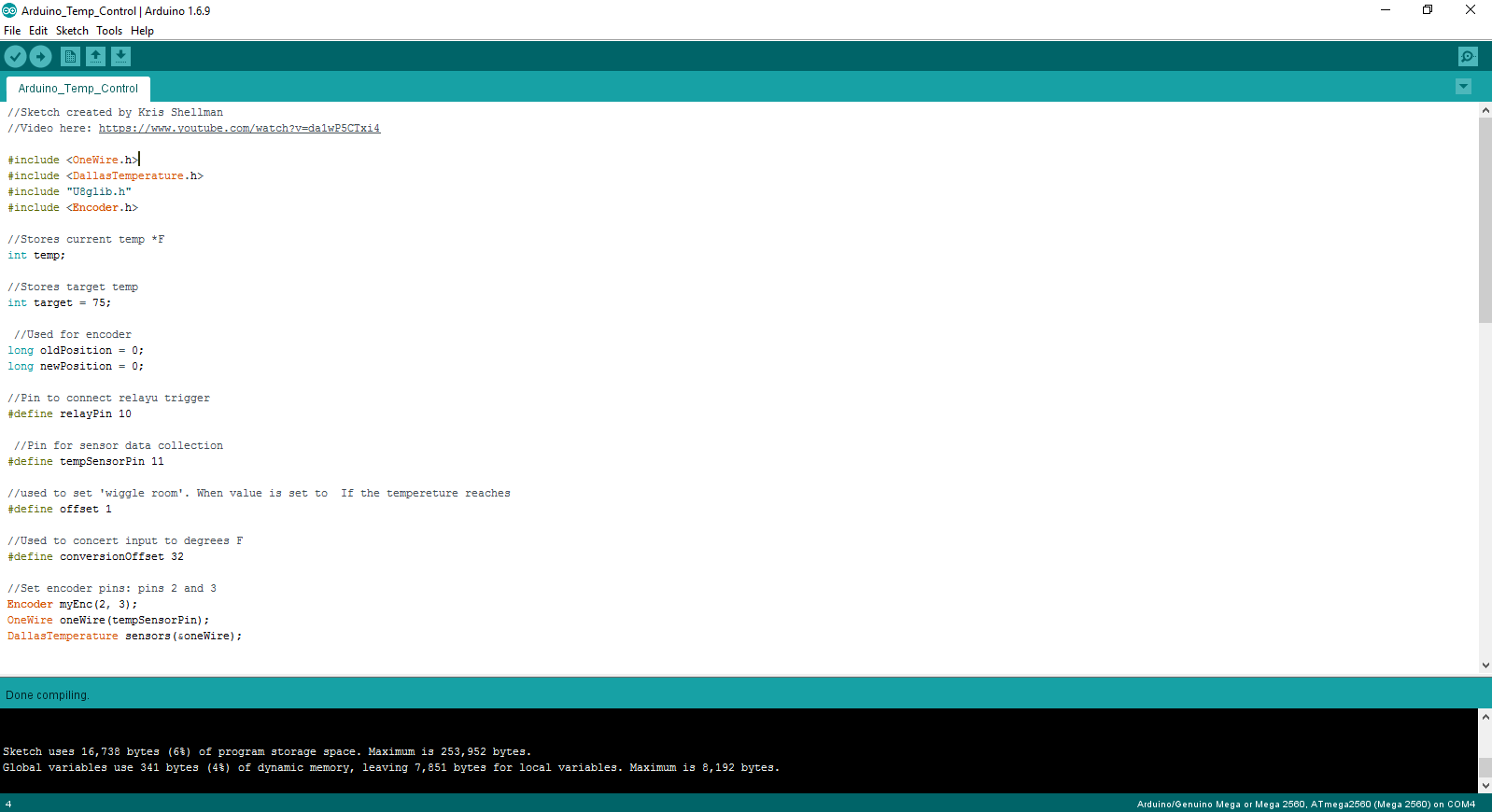Click console scrollbar up arrow
This screenshot has width=1492, height=812.
(1485, 716)
